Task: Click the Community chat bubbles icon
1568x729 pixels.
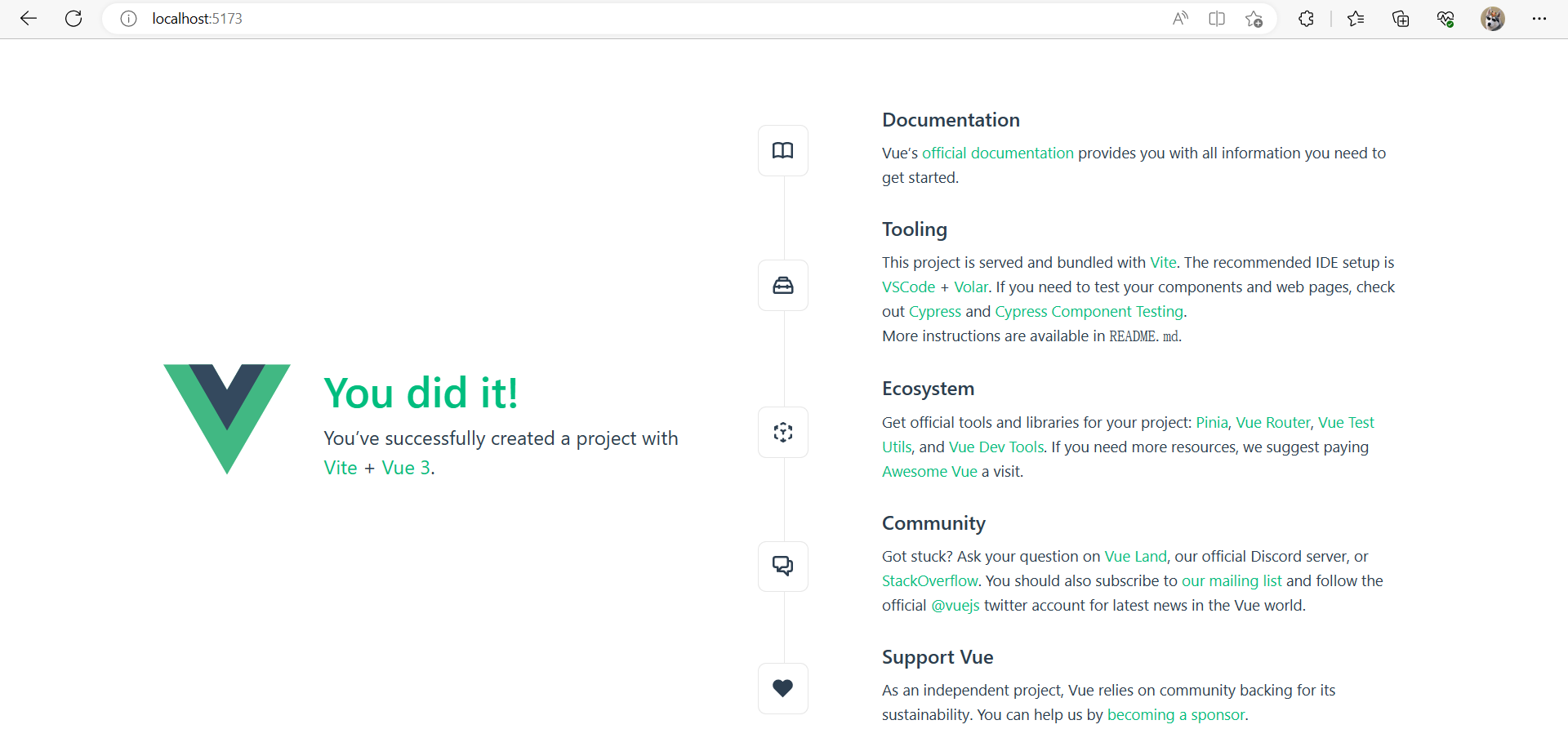Action: pyautogui.click(x=782, y=566)
